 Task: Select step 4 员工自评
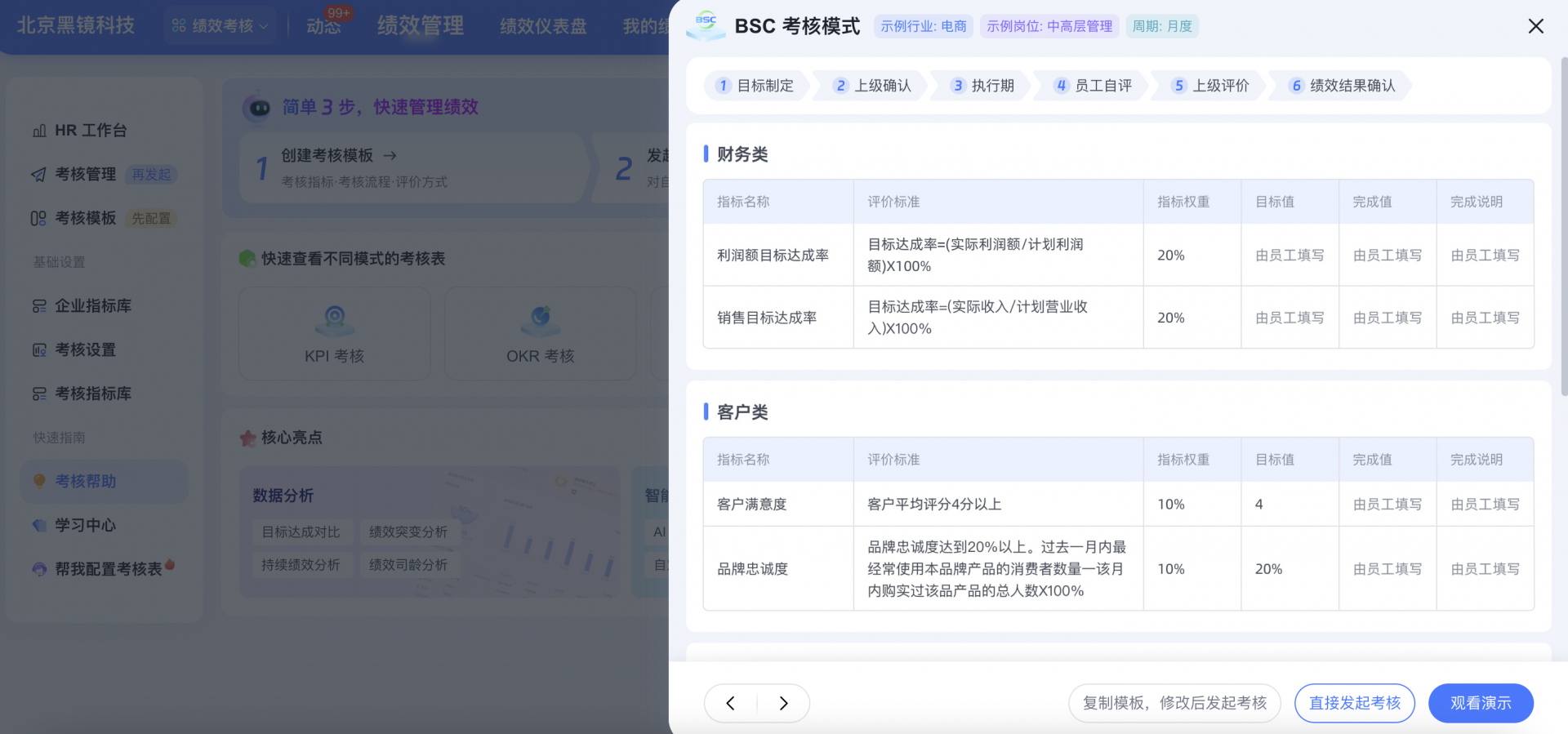1094,86
